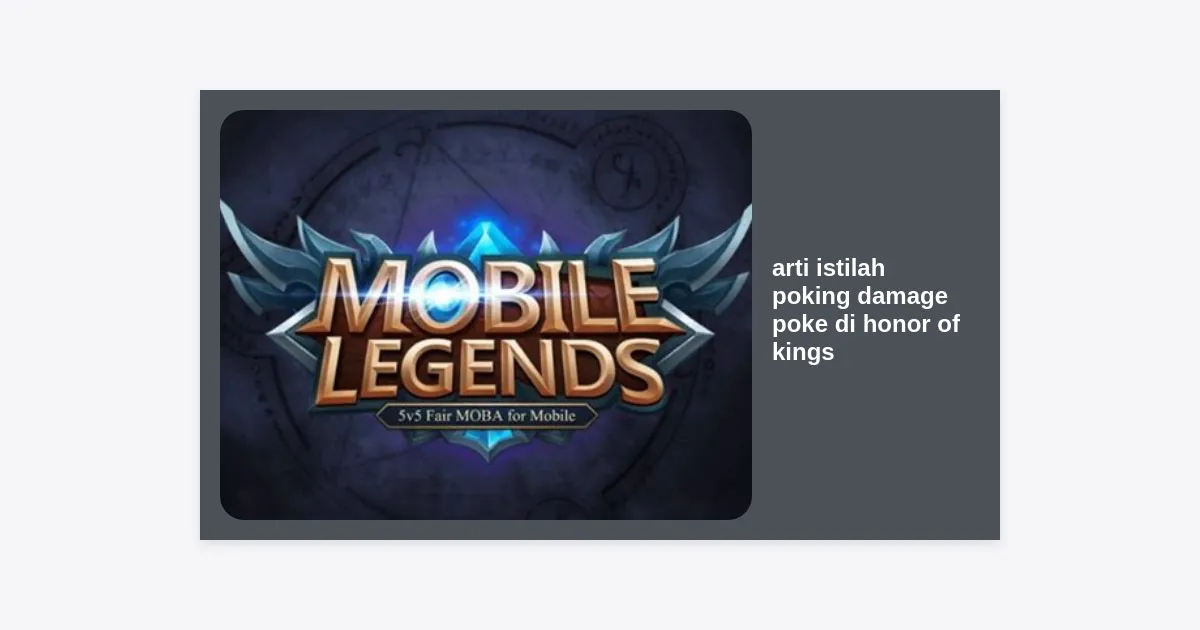Click the blue crystal beneath the tagline banner

[x=487, y=443]
